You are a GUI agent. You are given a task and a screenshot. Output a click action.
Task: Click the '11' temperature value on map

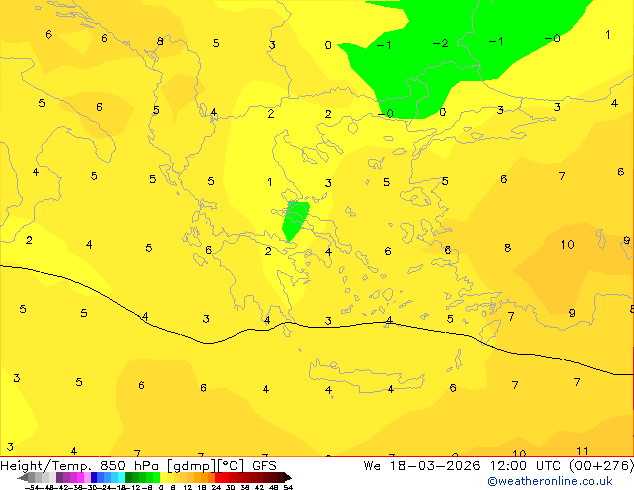click(x=582, y=451)
